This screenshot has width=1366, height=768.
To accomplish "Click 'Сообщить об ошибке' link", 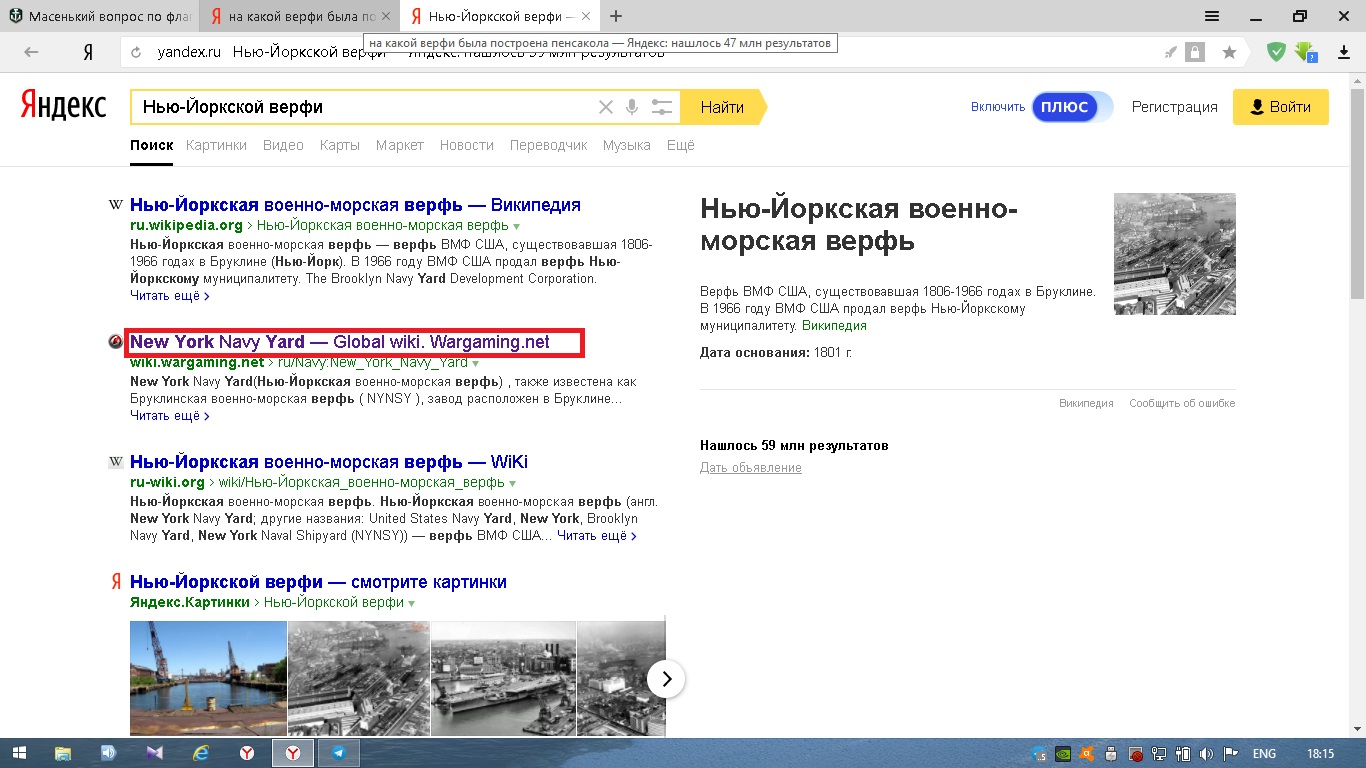I will click(1182, 403).
